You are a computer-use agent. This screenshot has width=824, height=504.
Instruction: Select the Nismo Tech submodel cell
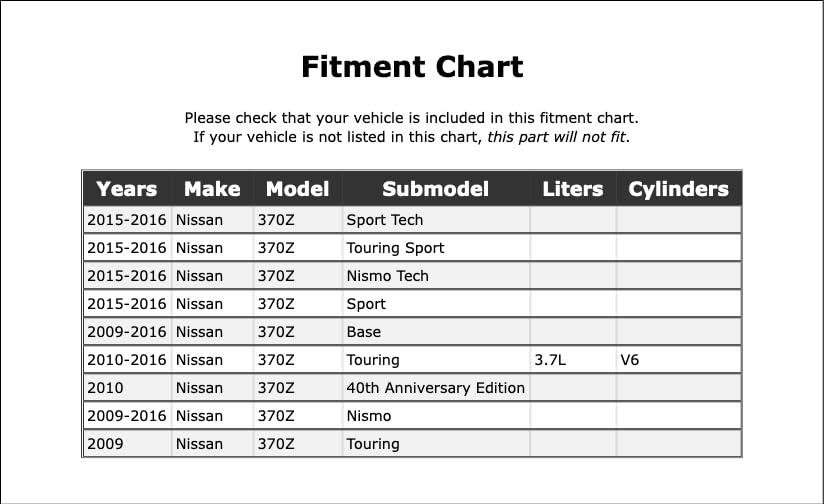387,276
